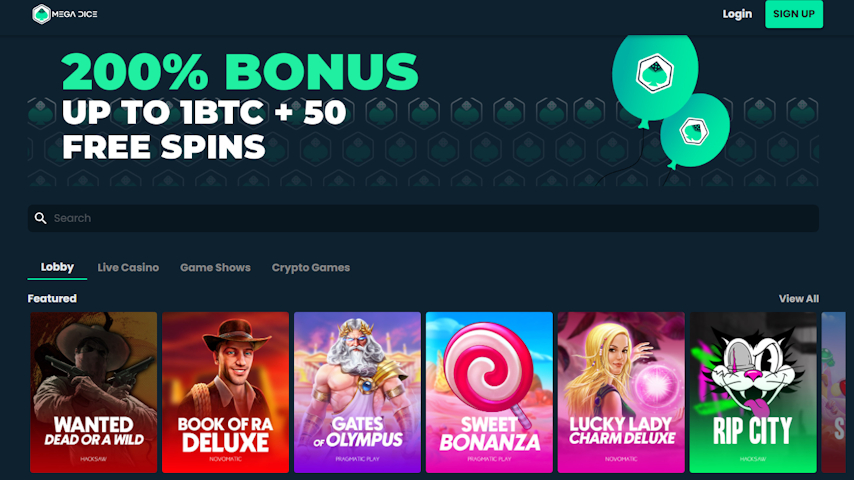Focus the Search input field
This screenshot has height=480, width=854.
point(423,218)
